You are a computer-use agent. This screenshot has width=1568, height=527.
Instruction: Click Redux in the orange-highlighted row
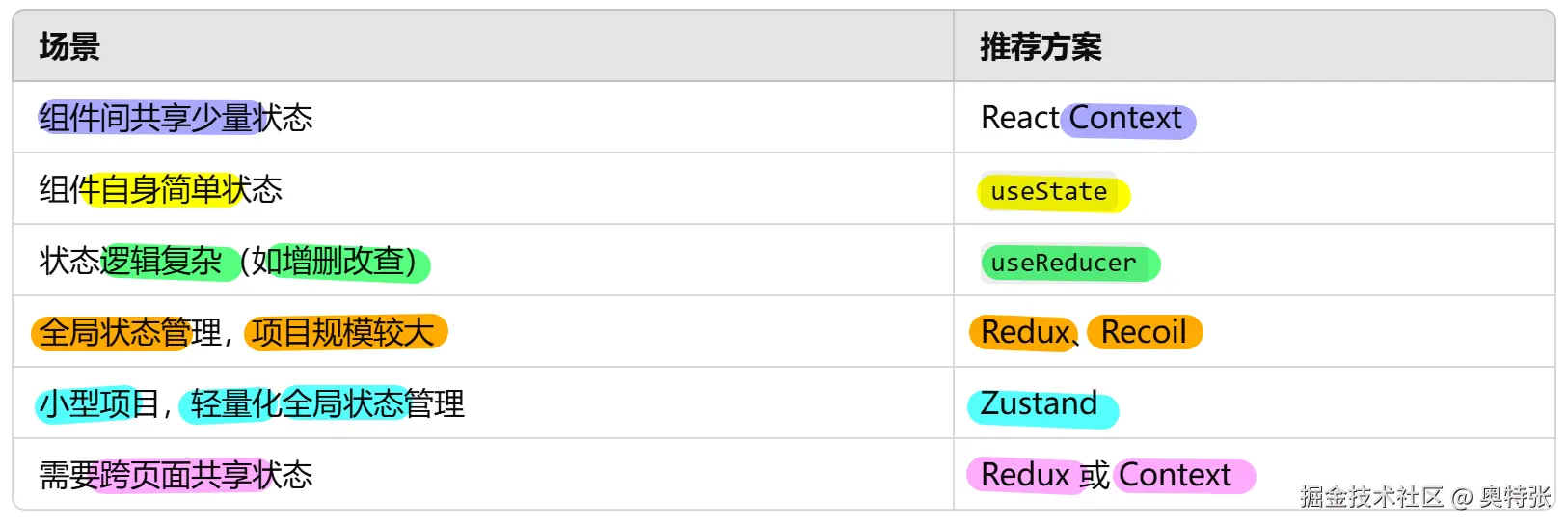[1024, 332]
